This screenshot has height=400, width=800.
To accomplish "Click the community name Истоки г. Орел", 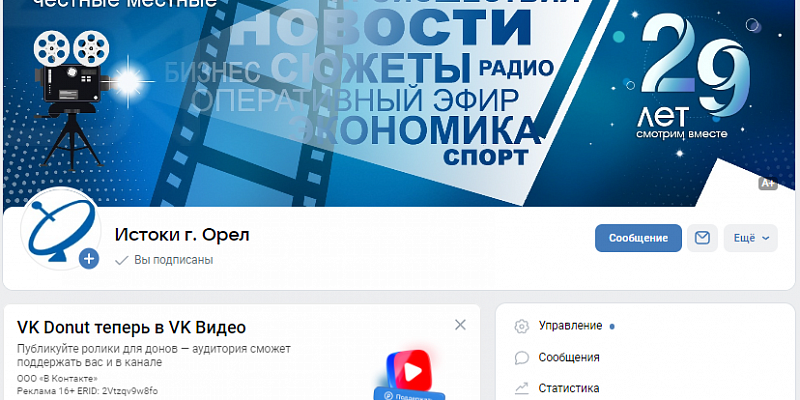I will 182,235.
